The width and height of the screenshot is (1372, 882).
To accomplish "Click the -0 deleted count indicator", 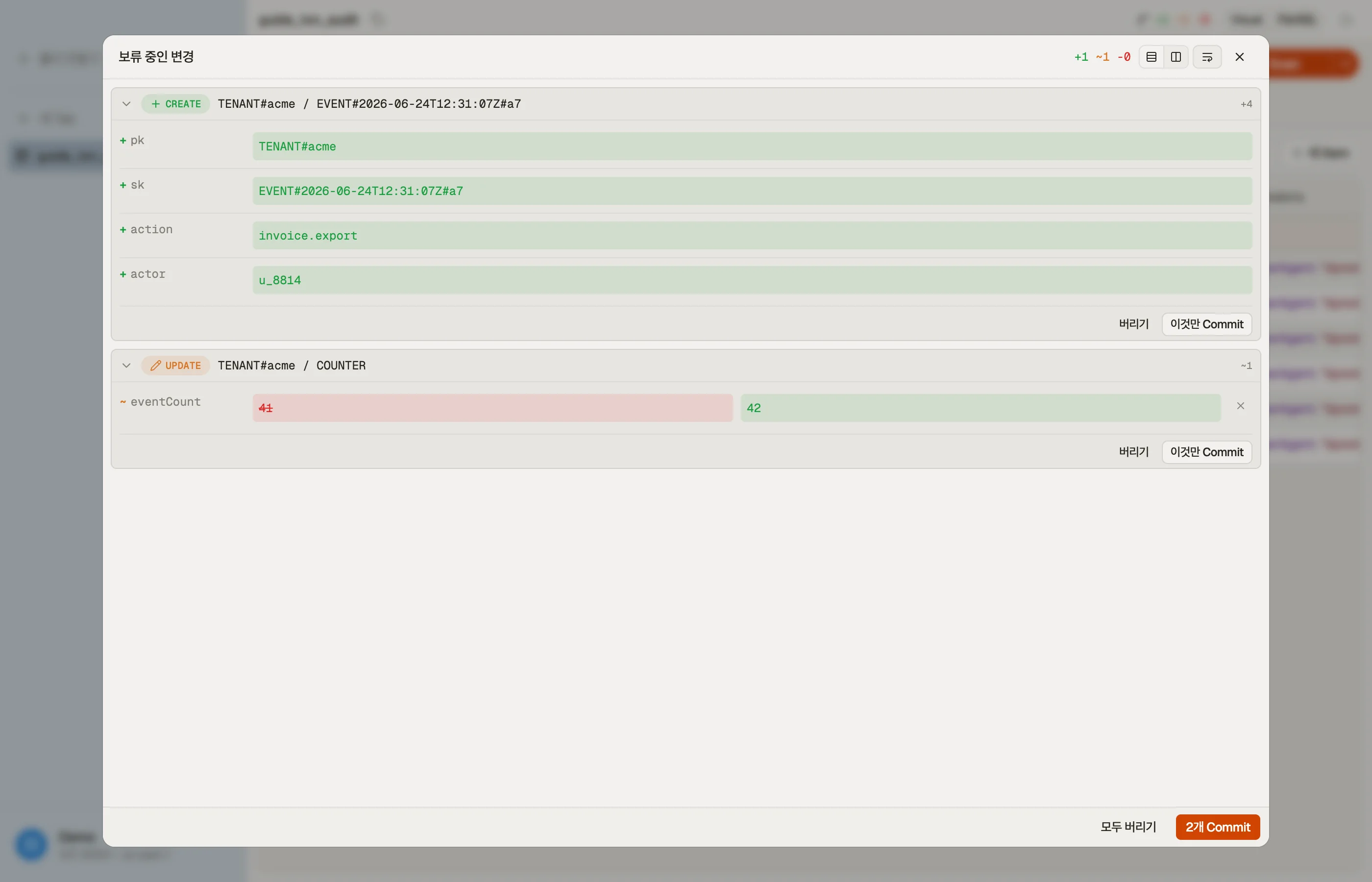I will 1124,57.
